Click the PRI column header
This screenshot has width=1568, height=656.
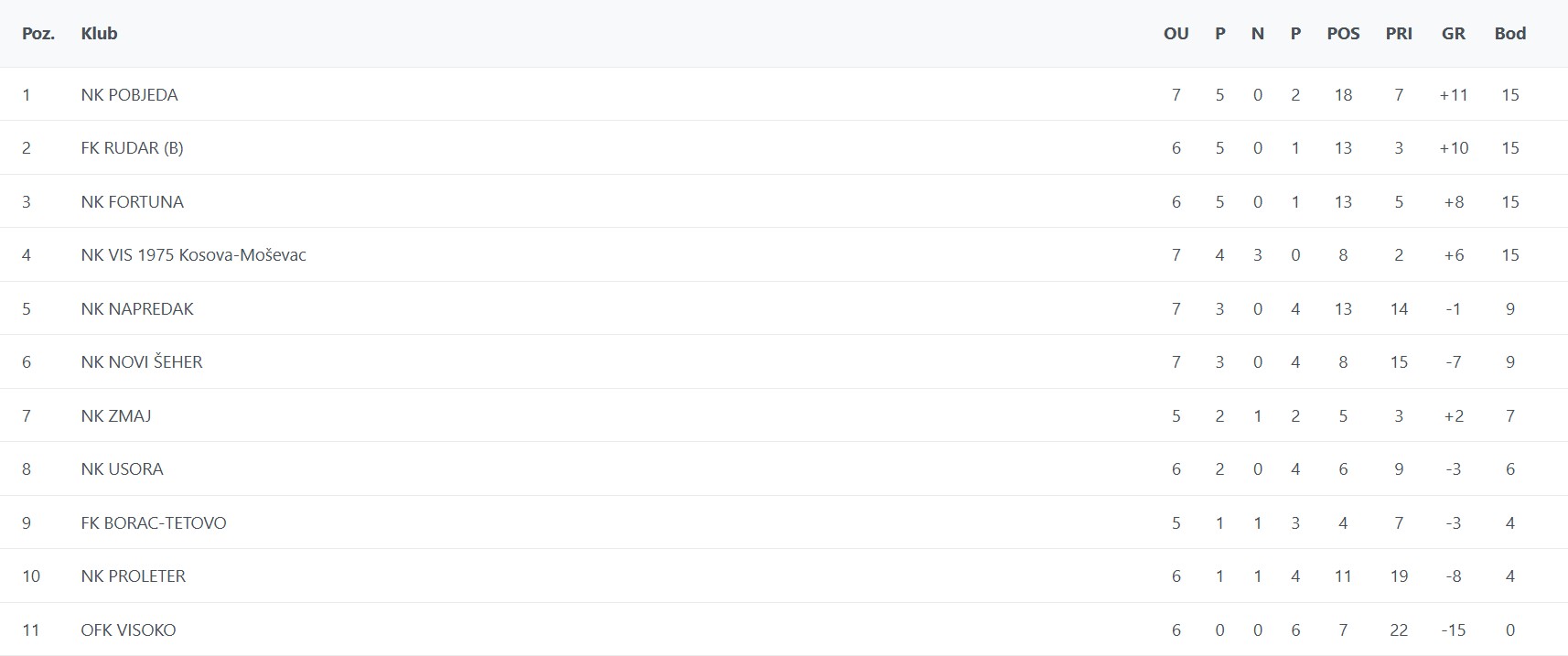point(1399,34)
